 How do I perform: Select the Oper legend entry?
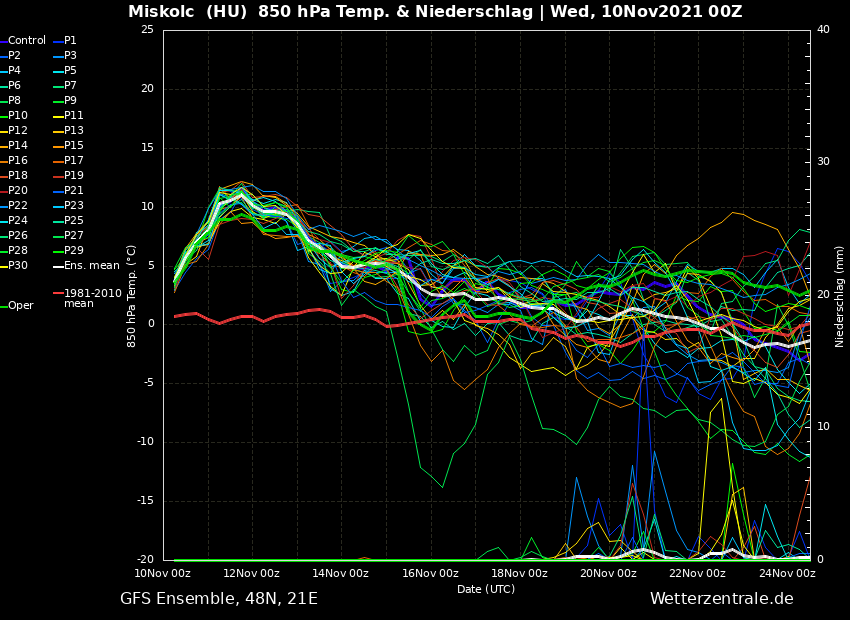pyautogui.click(x=20, y=306)
